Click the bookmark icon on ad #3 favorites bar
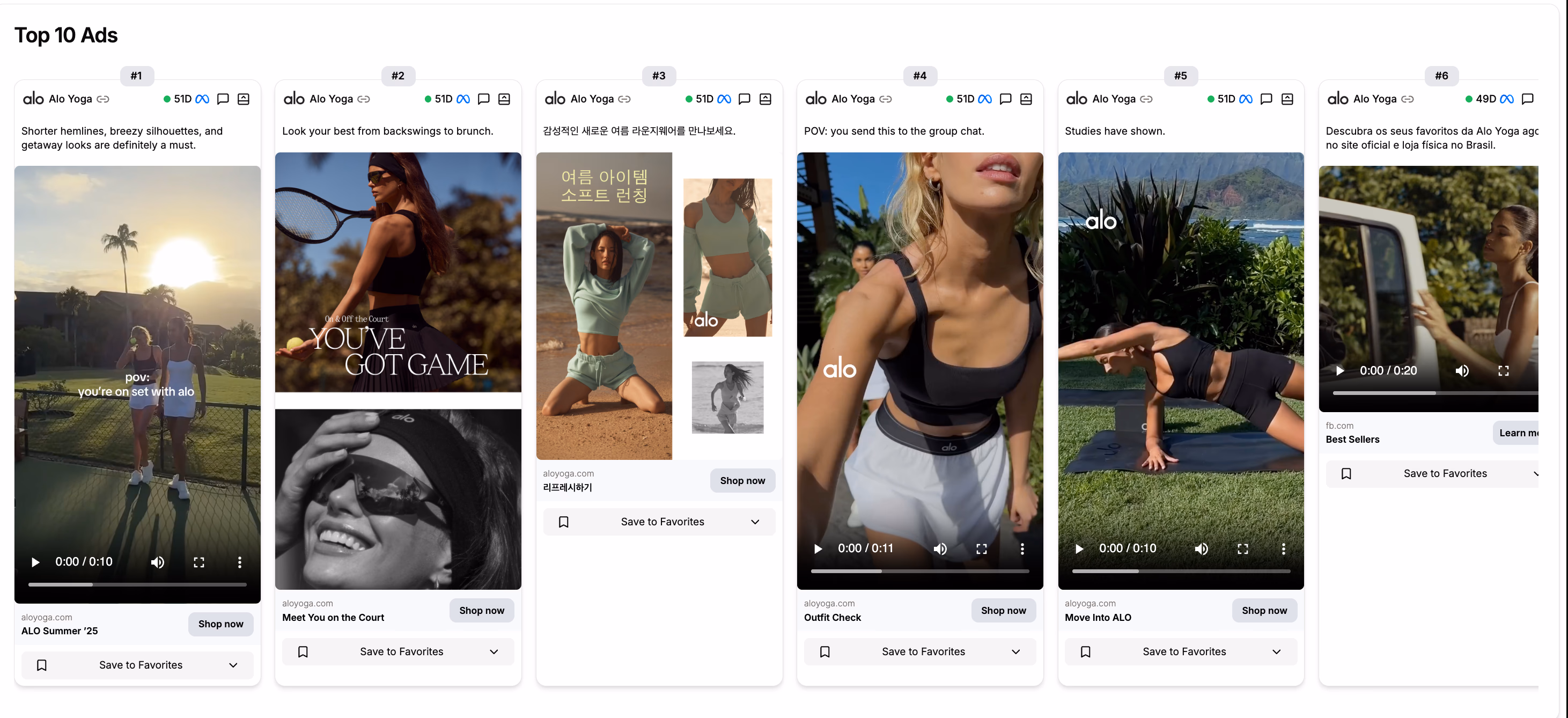1568x718 pixels. tap(564, 522)
